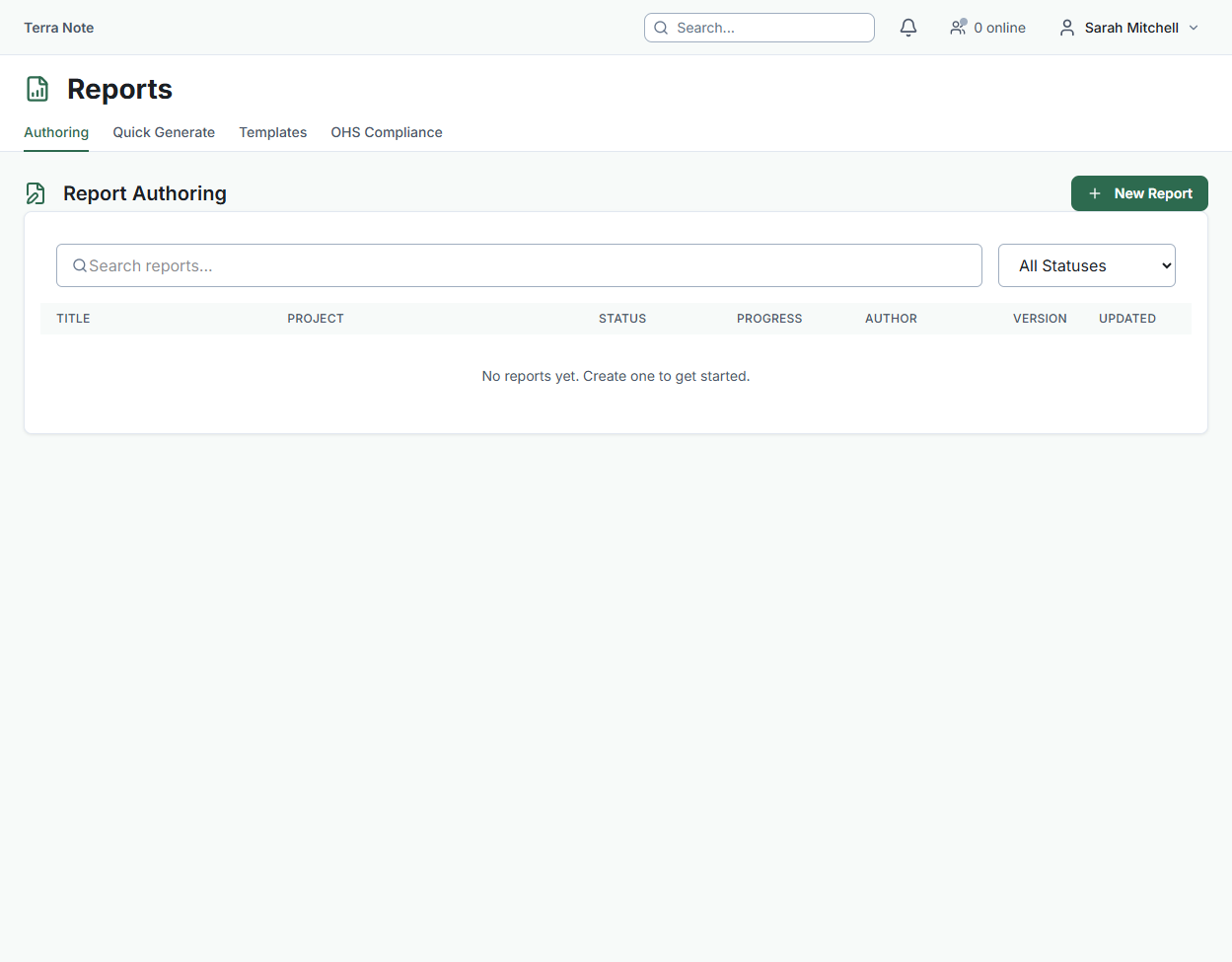The image size is (1232, 962).
Task: Click the notifications bell icon
Action: click(x=908, y=28)
